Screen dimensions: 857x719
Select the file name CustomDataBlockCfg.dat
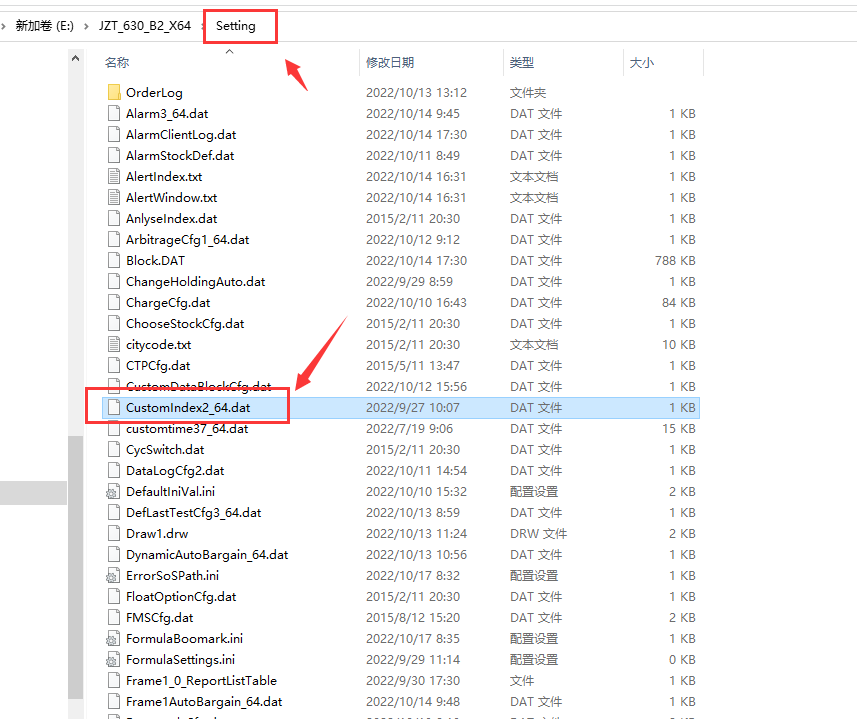(198, 387)
